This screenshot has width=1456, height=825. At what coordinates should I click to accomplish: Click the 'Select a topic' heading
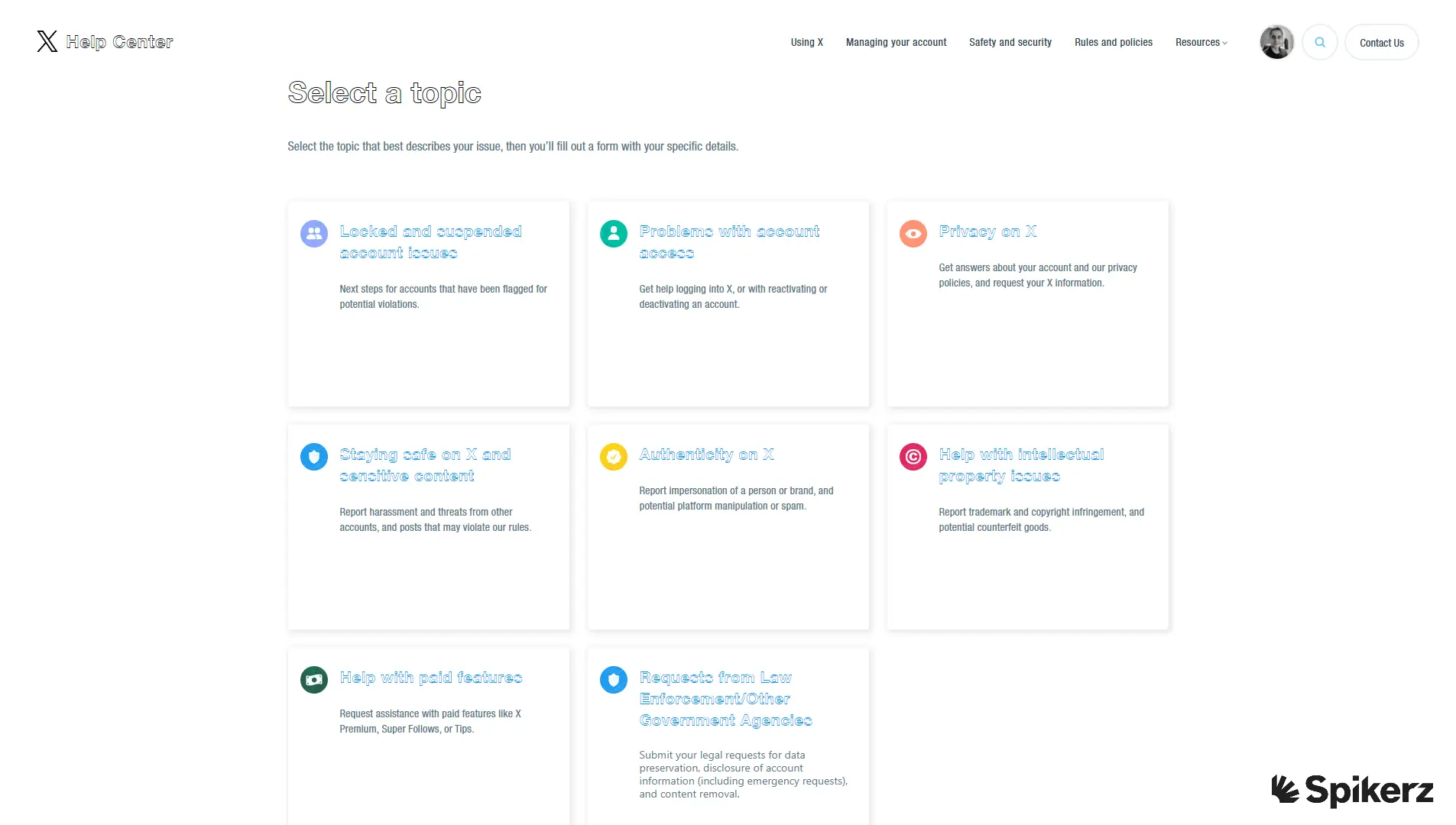pos(384,93)
